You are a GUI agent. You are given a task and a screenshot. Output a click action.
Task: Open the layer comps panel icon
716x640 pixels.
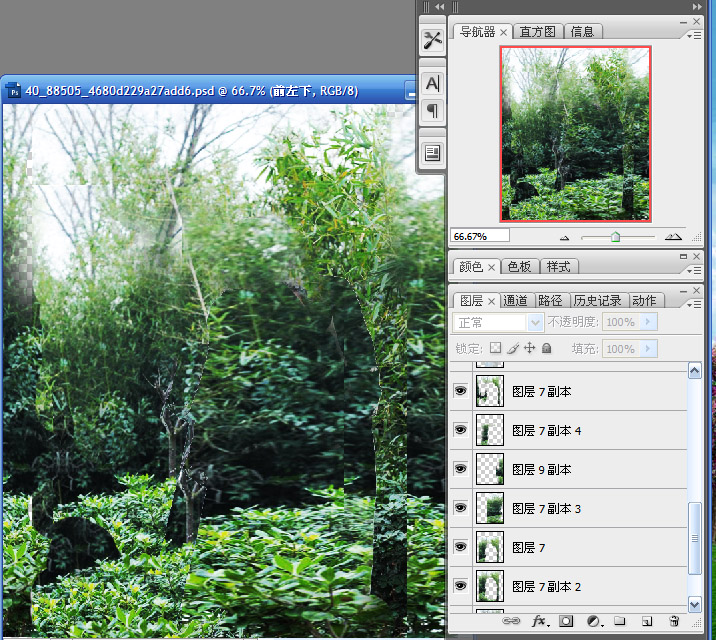pos(432,153)
